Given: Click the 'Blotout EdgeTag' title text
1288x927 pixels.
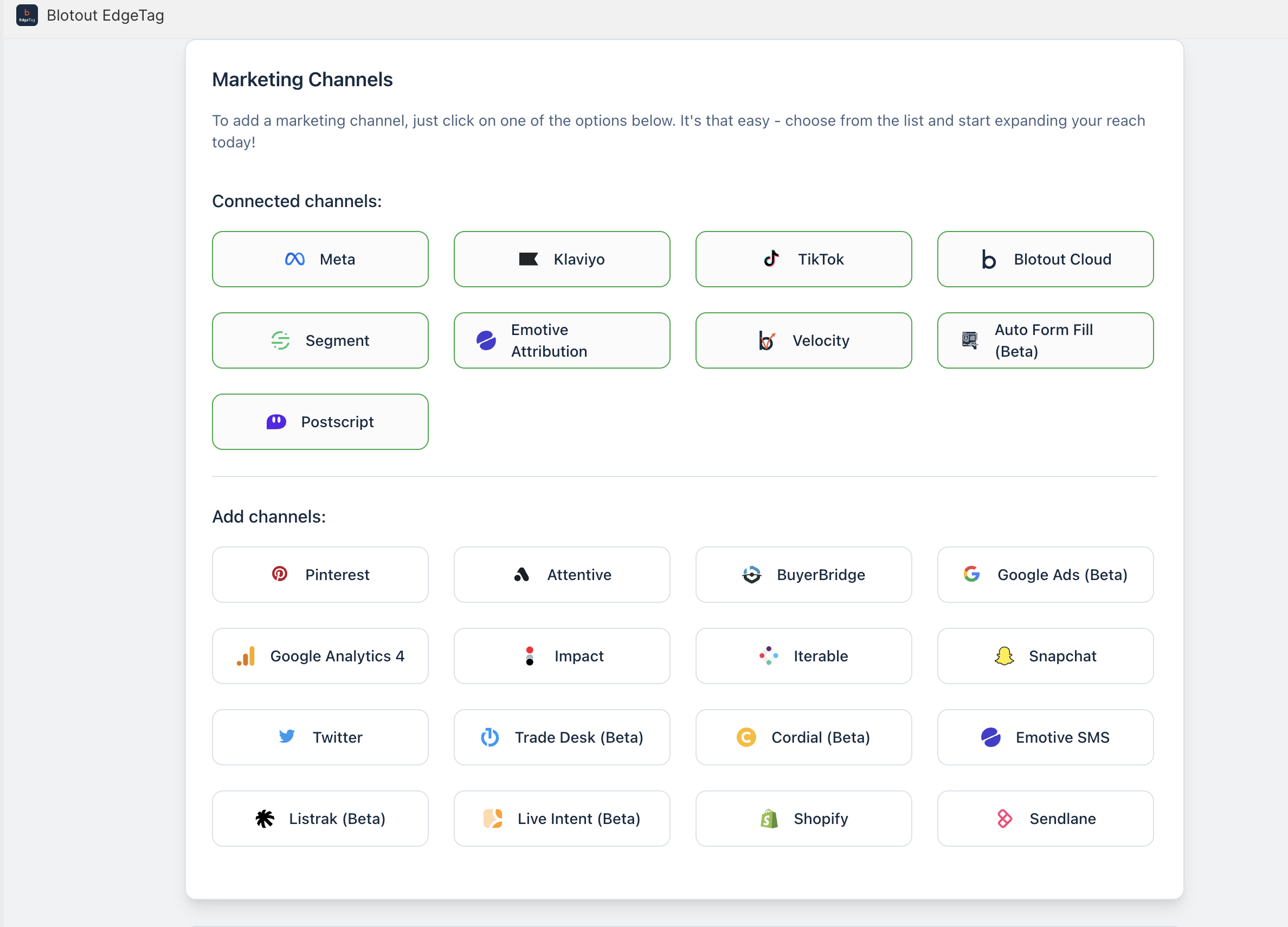Looking at the screenshot, I should (106, 15).
